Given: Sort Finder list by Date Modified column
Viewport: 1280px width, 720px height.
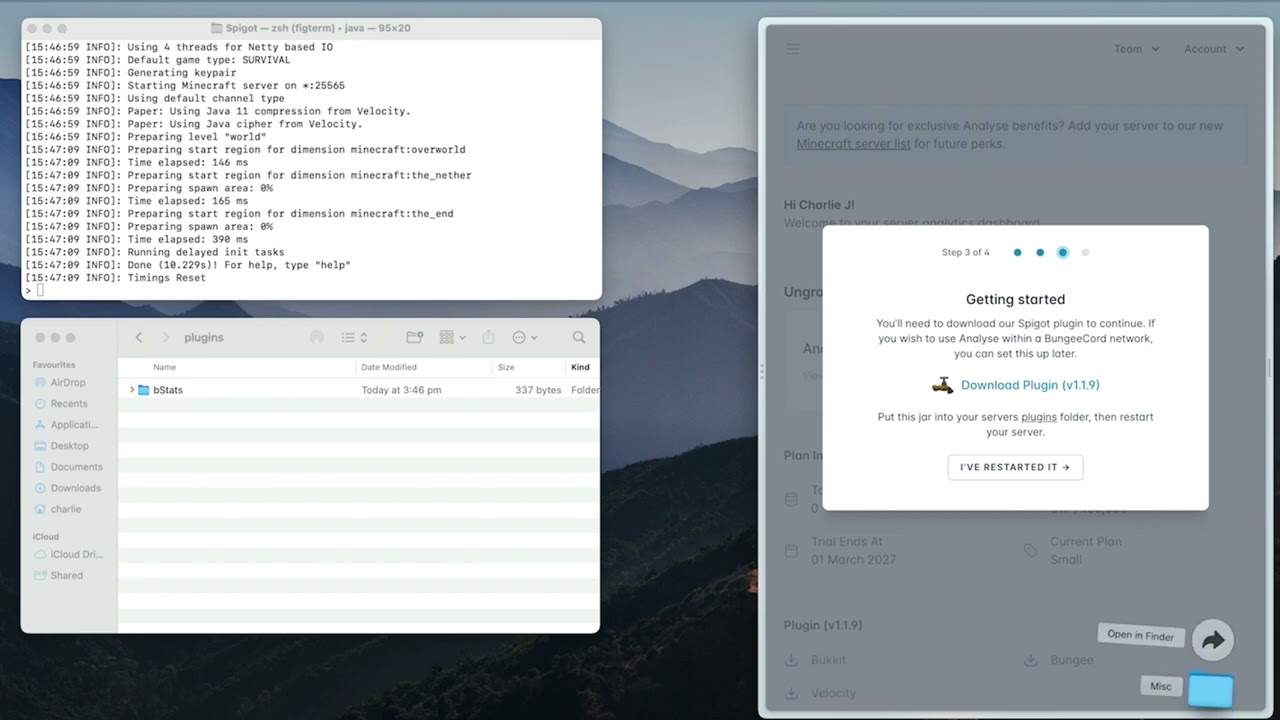Looking at the screenshot, I should pyautogui.click(x=389, y=367).
